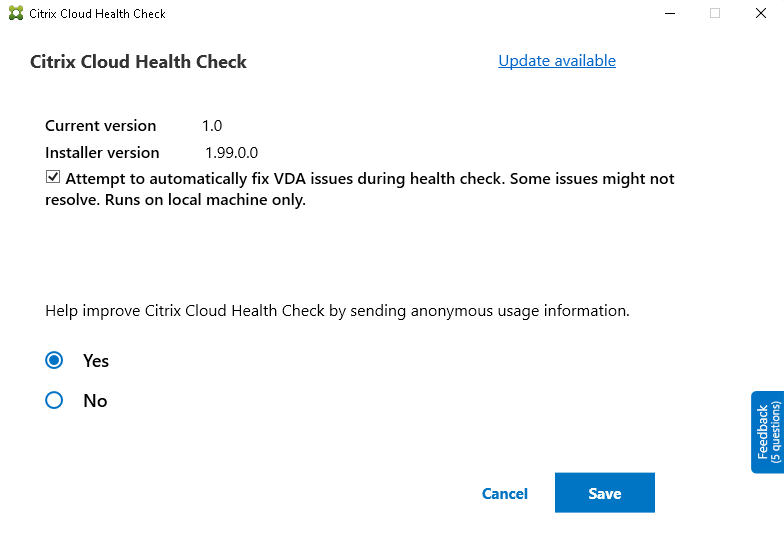This screenshot has width=784, height=546.
Task: Select the Yes radio button
Action: click(54, 360)
